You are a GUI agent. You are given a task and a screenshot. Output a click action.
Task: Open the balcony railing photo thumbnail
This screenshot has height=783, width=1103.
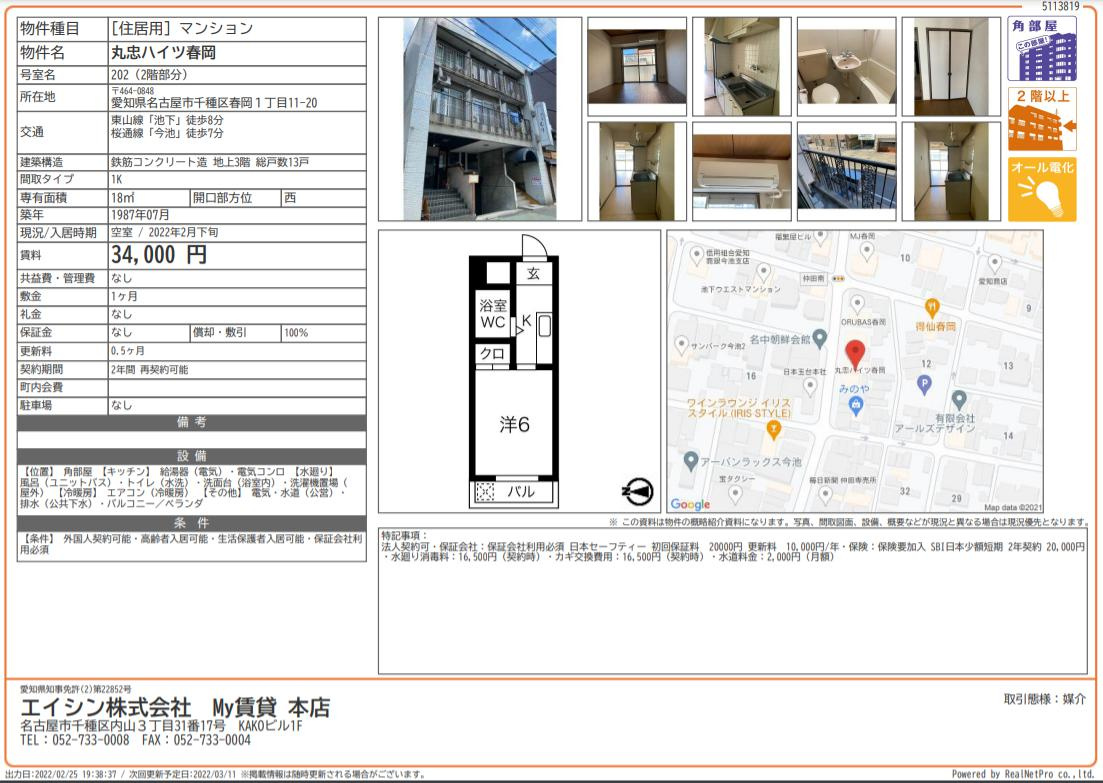pyautogui.click(x=846, y=172)
